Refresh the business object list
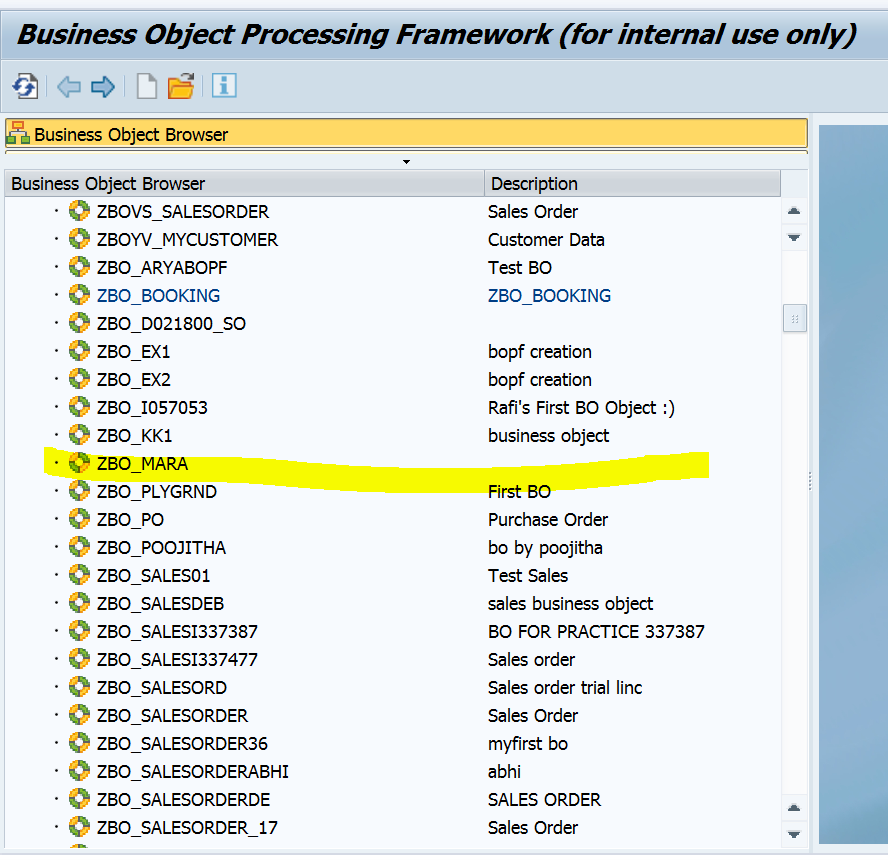 pyautogui.click(x=25, y=86)
